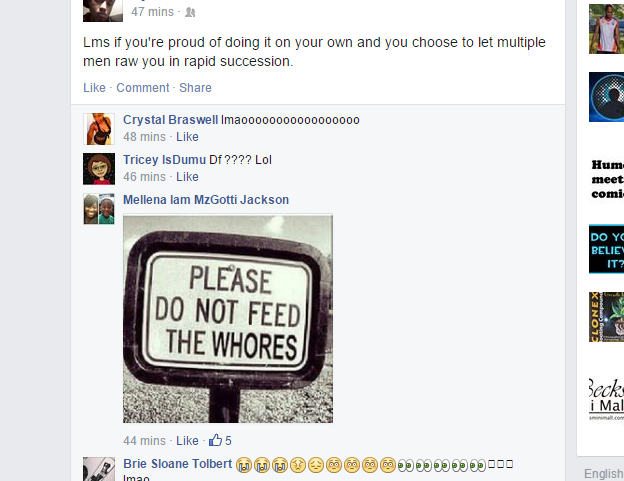The image size is (624, 481).
Task: Click the friends audience icon next to 47 mins
Action: 190,12
